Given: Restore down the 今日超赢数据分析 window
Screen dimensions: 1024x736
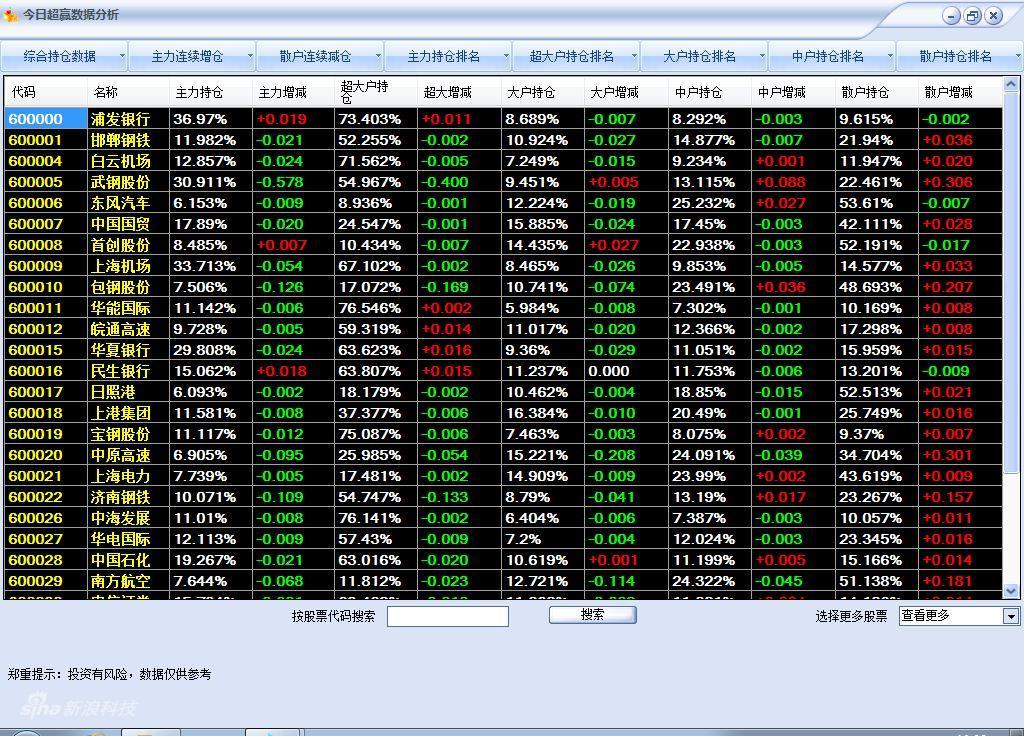Looking at the screenshot, I should pos(972,16).
